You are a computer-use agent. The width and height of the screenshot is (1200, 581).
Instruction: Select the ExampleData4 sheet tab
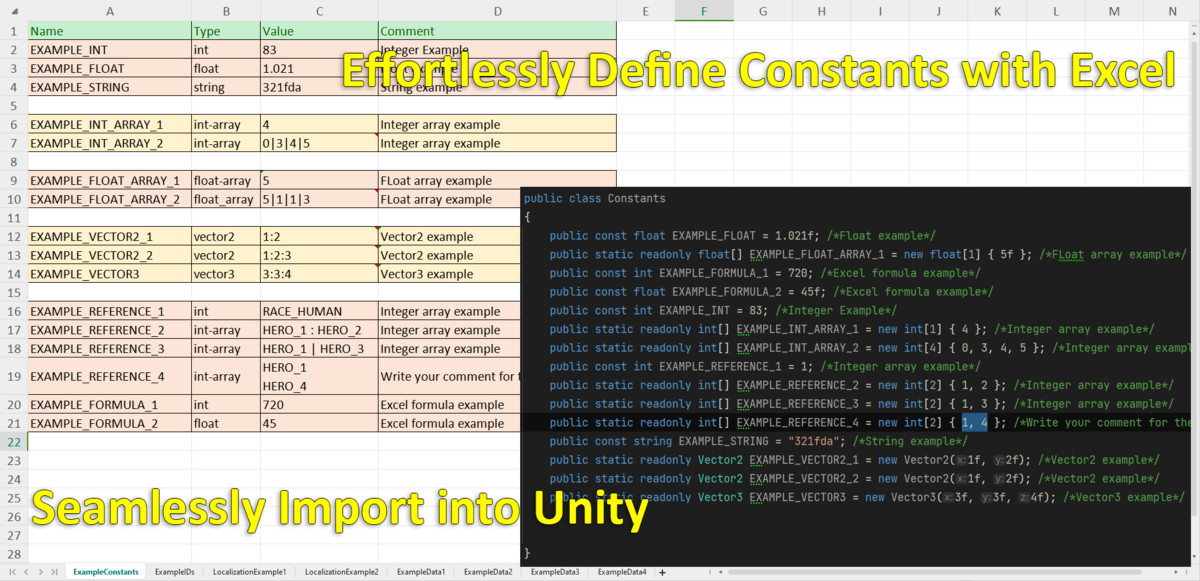[x=622, y=572]
